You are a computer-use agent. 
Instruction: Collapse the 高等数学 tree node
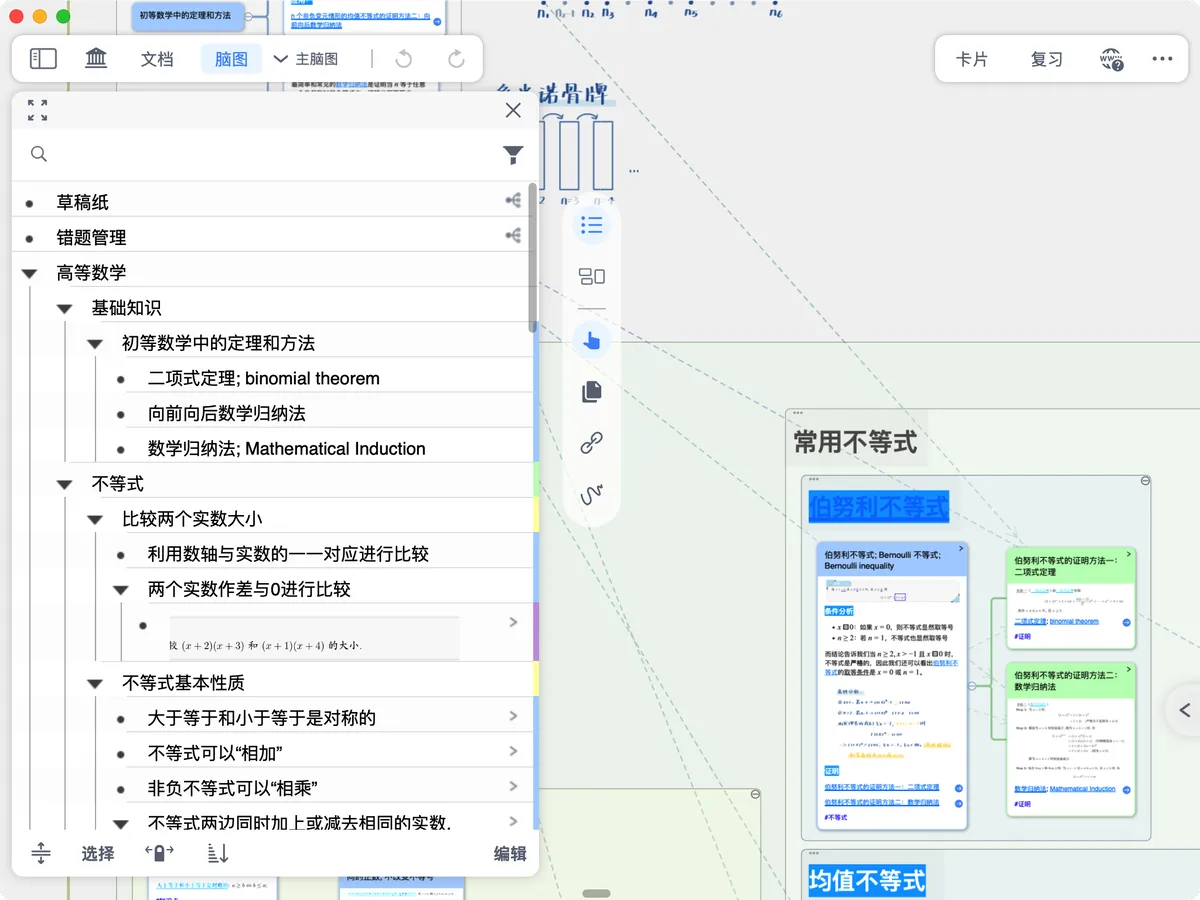tap(29, 273)
